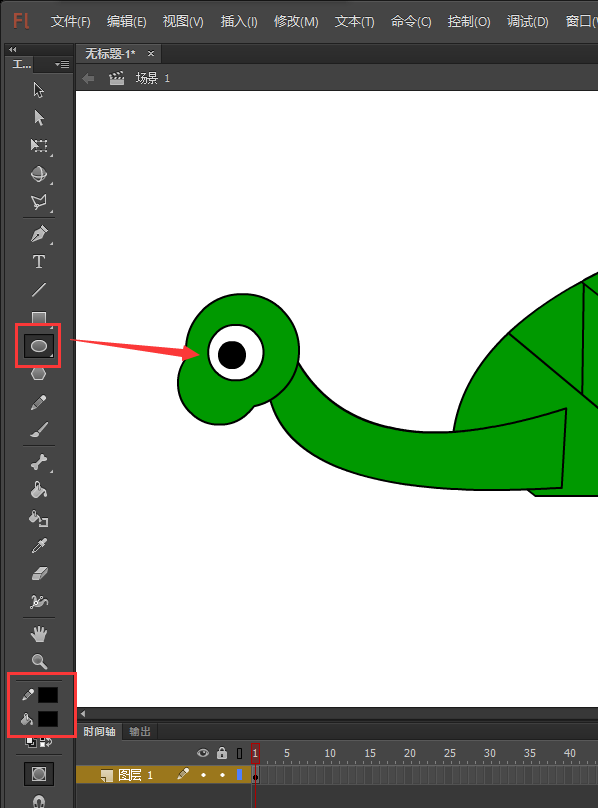598x808 pixels.
Task: Show all layers as outlines
Action: [x=239, y=753]
